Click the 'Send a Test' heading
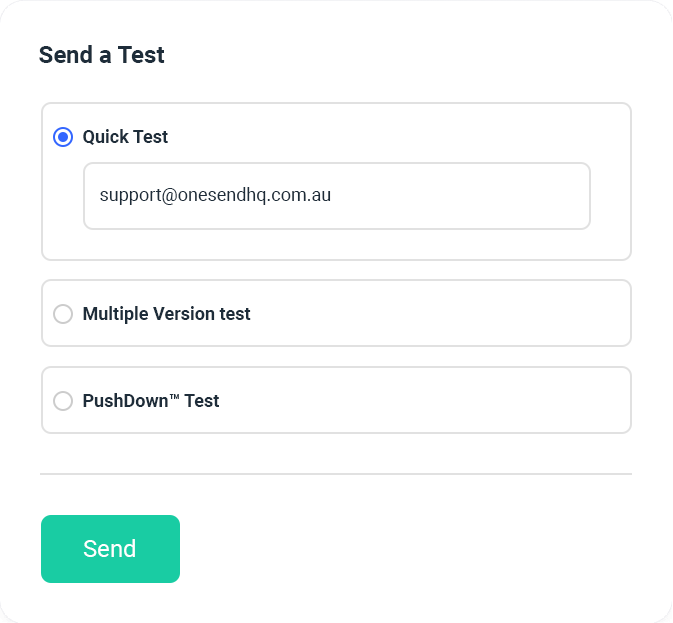The image size is (673, 623). (x=101, y=55)
